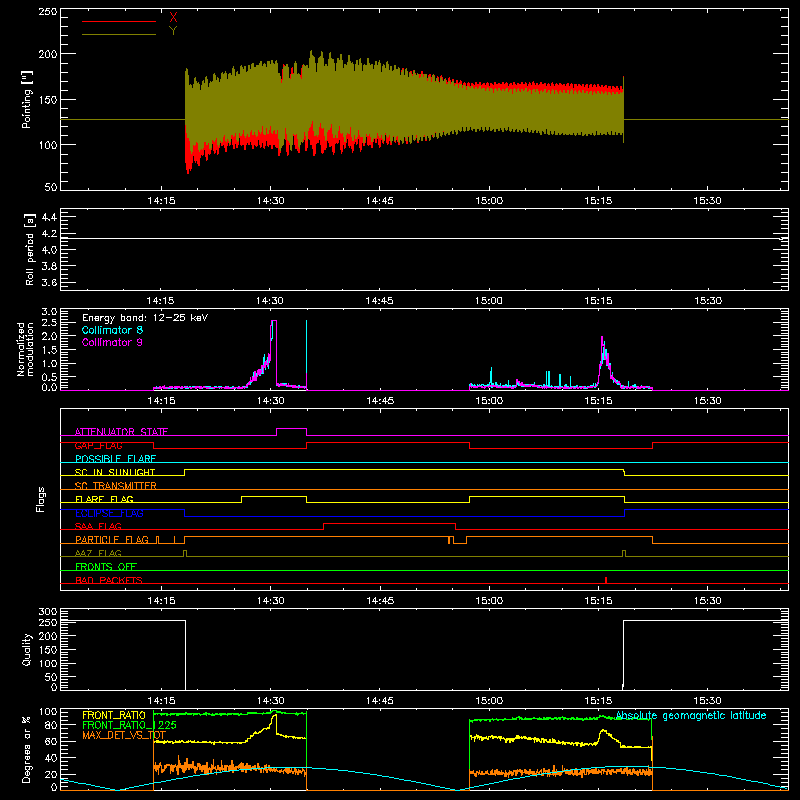Click the 80 tick on Degrees axis
800x800 pixels.
click(51, 725)
